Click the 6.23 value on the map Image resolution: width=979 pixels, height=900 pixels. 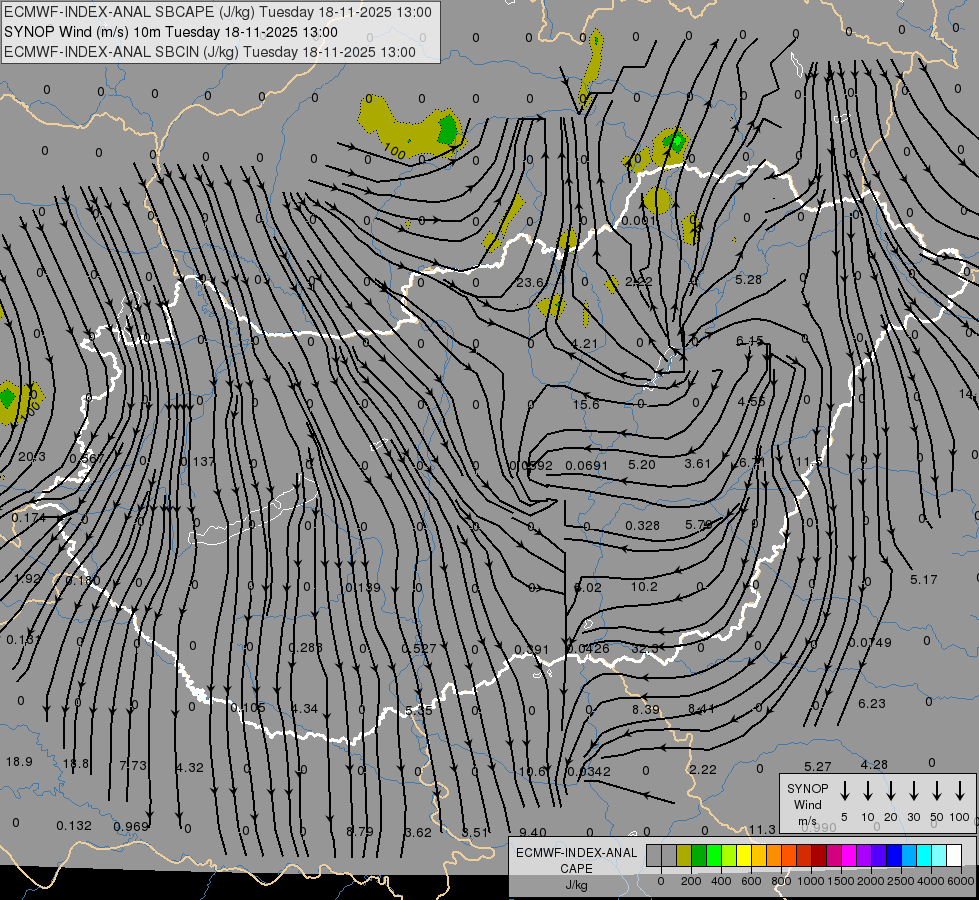click(872, 703)
